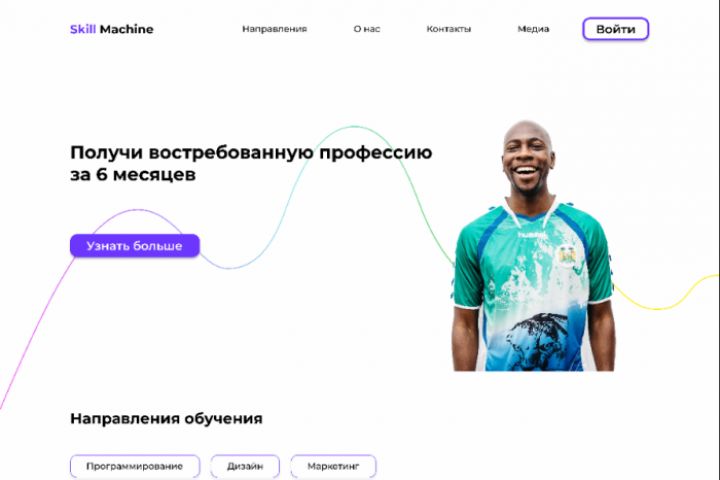Viewport: 720px width, 480px height.
Task: Click the crest badge on the jersey
Action: [x=567, y=256]
